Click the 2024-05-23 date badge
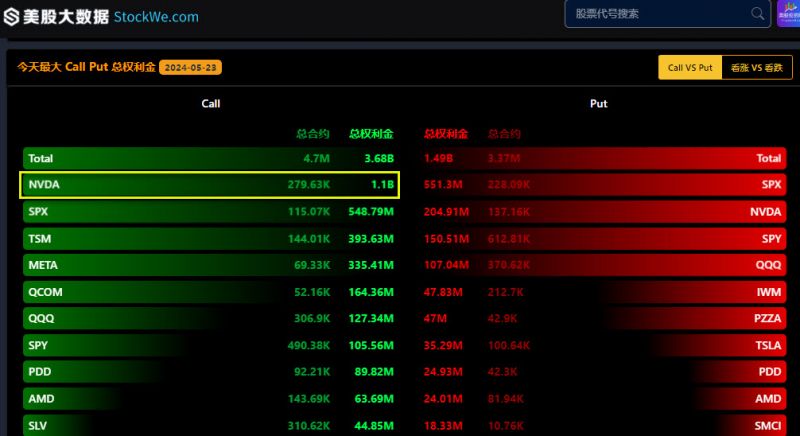This screenshot has width=800, height=436. [x=190, y=67]
